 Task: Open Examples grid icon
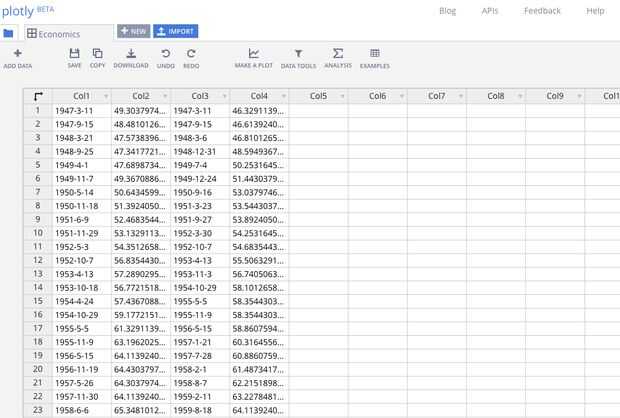(375, 53)
